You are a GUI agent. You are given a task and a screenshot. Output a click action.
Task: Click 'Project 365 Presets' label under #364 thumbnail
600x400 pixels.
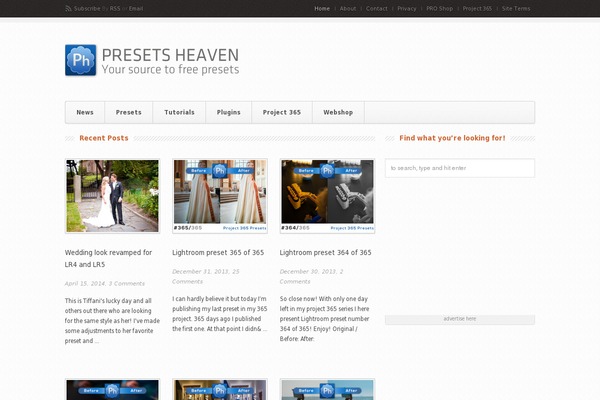click(x=352, y=228)
